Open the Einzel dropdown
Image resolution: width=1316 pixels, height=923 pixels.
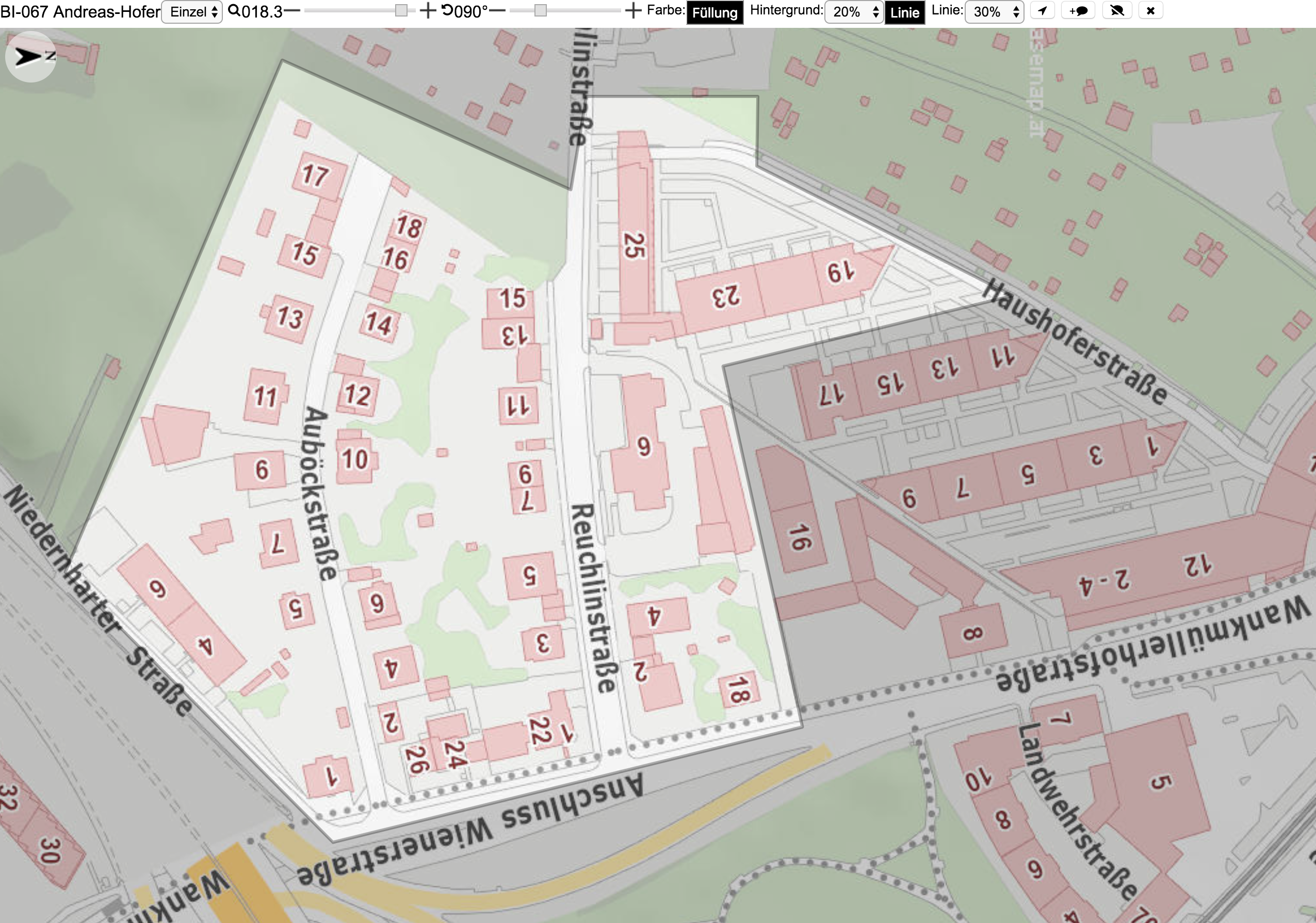tap(192, 12)
